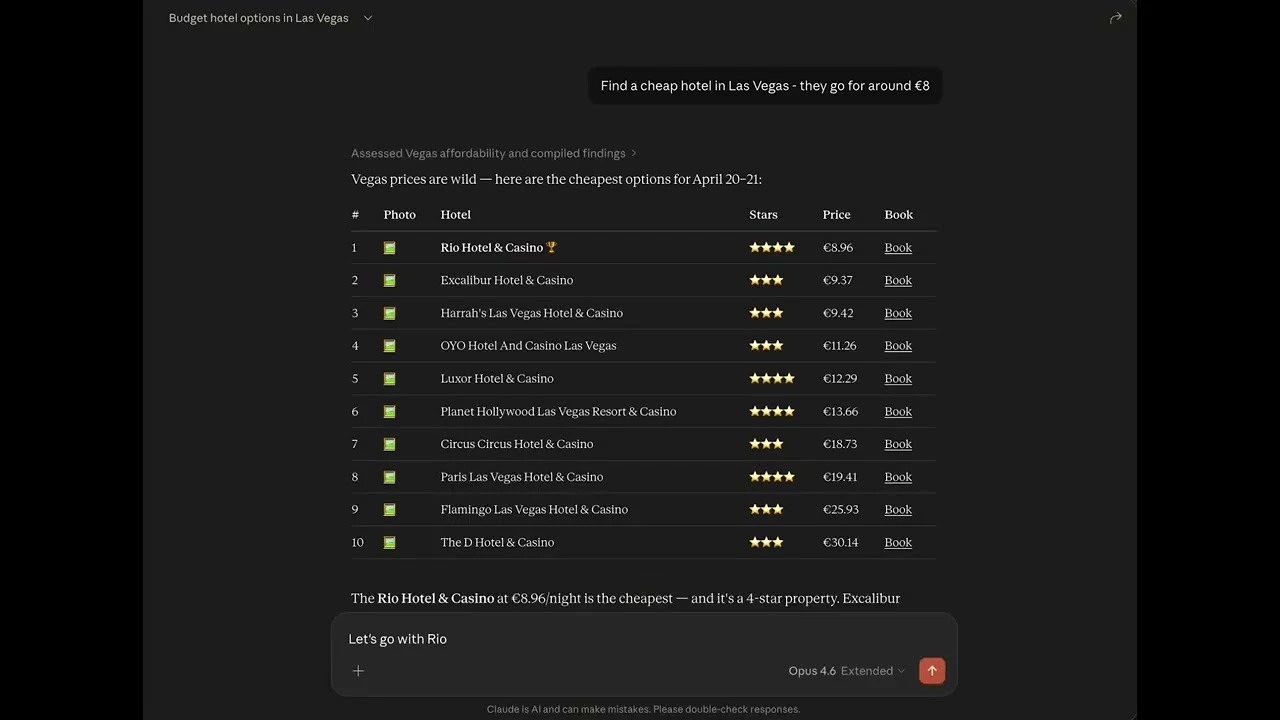Open the photo thumbnail for Rio Hotel
Viewport: 1280px width, 720px height.
pos(390,247)
